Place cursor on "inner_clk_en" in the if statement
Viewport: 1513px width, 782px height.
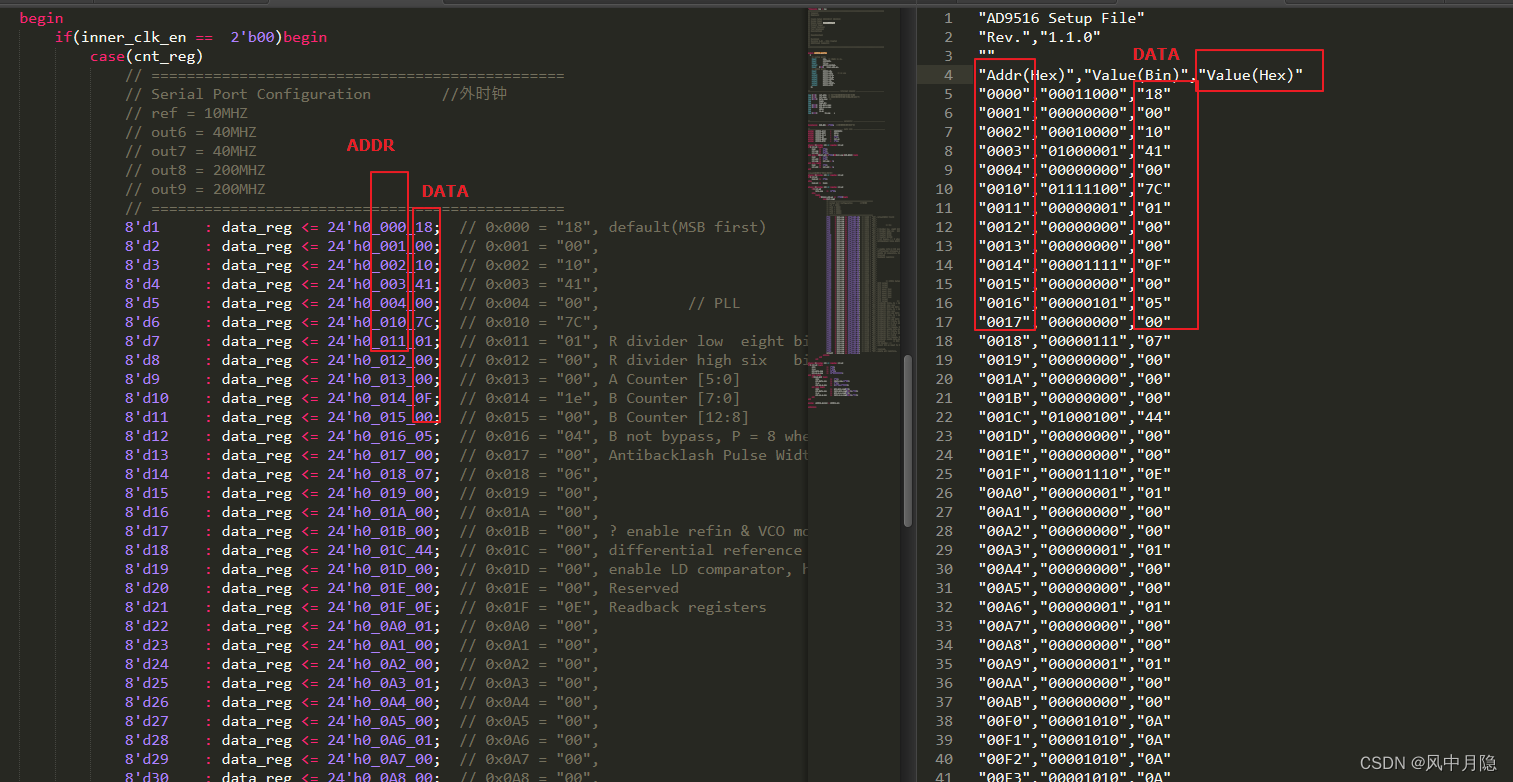coord(134,37)
